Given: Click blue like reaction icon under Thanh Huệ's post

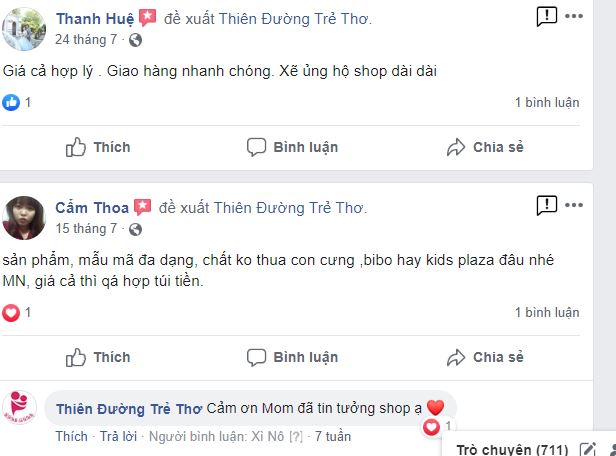Looking at the screenshot, I should pos(11,103).
